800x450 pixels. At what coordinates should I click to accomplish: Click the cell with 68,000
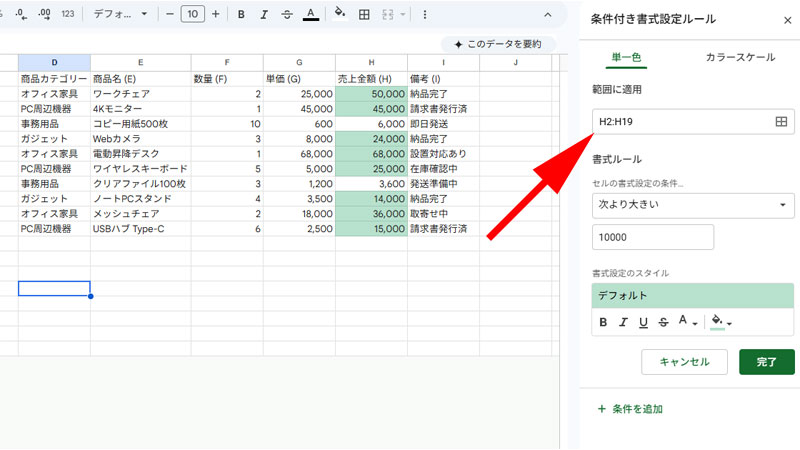[371, 154]
